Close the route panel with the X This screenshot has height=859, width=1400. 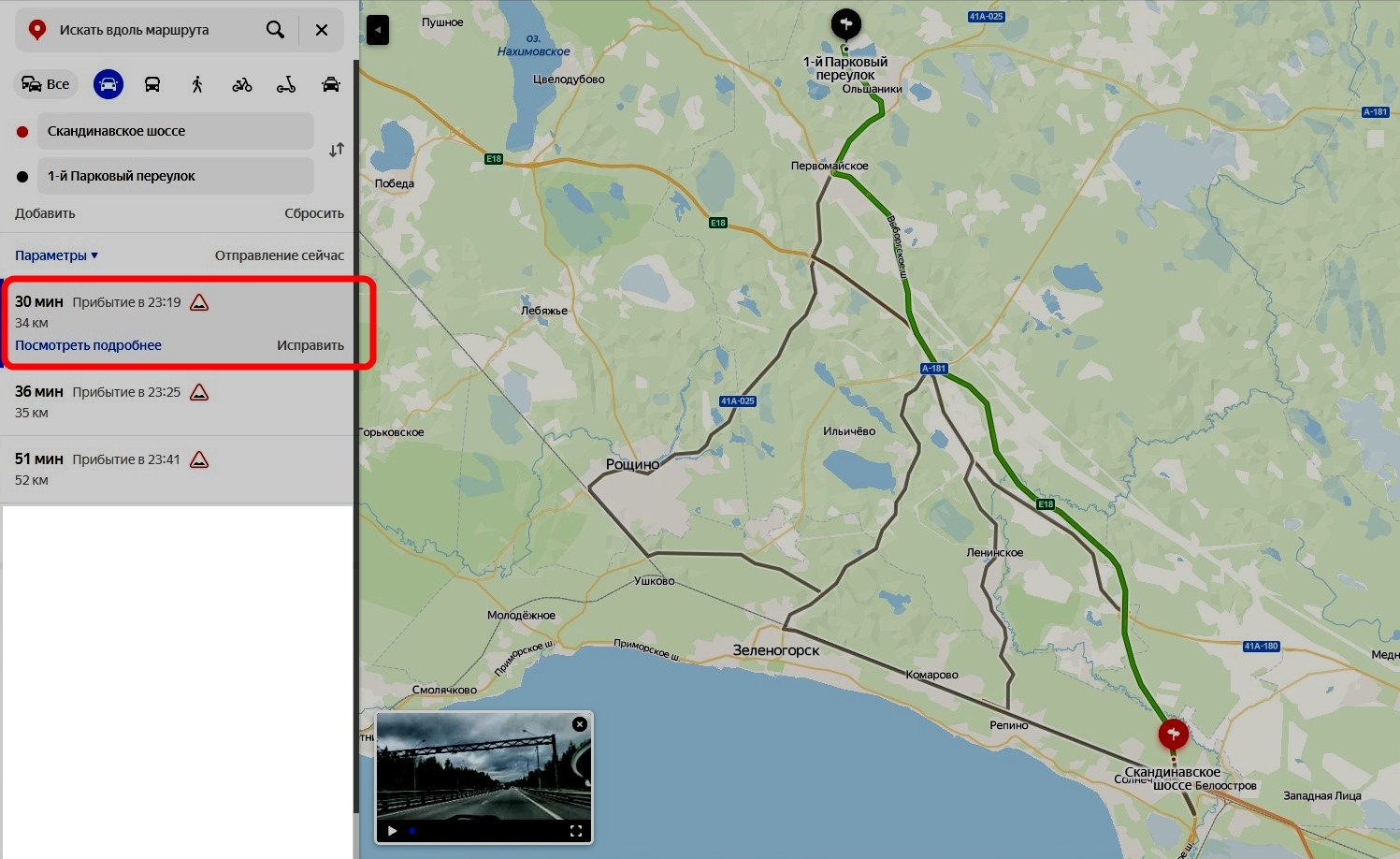[x=322, y=30]
